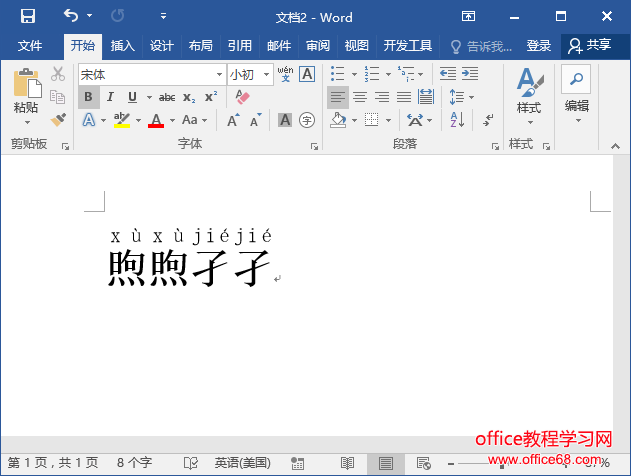Screen dimensions: 631x476
Task: Open the 编辑 editing menu button
Action: coord(577,96)
